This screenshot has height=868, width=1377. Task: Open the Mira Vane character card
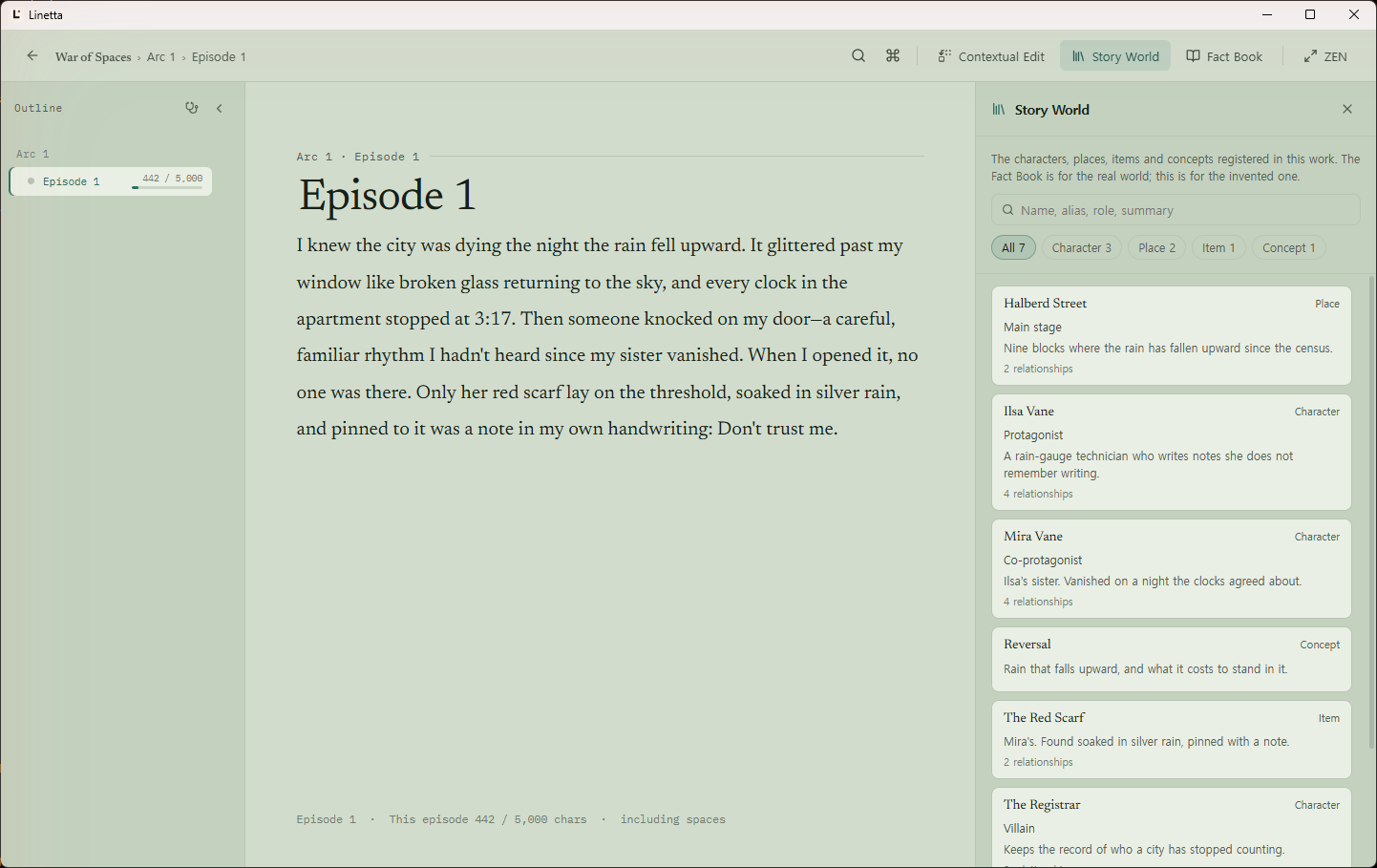click(1172, 568)
